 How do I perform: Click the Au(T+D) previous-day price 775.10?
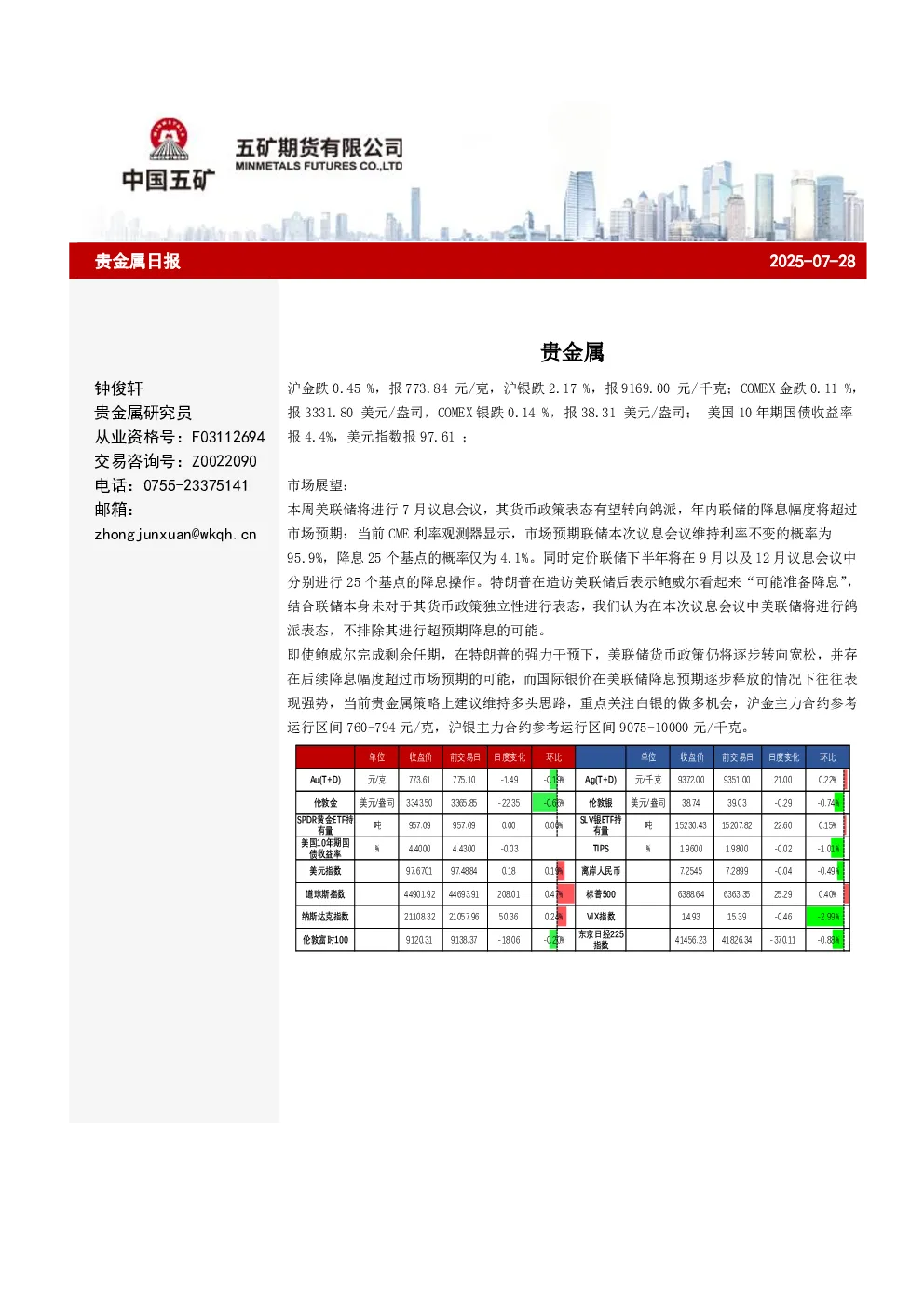(464, 780)
